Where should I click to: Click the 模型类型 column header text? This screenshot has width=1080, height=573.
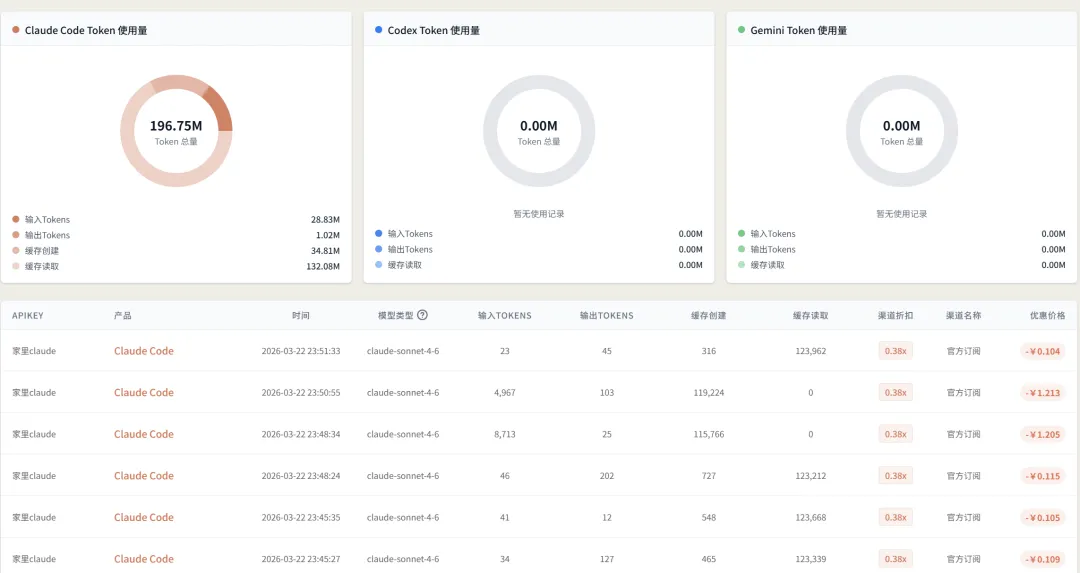pos(395,315)
